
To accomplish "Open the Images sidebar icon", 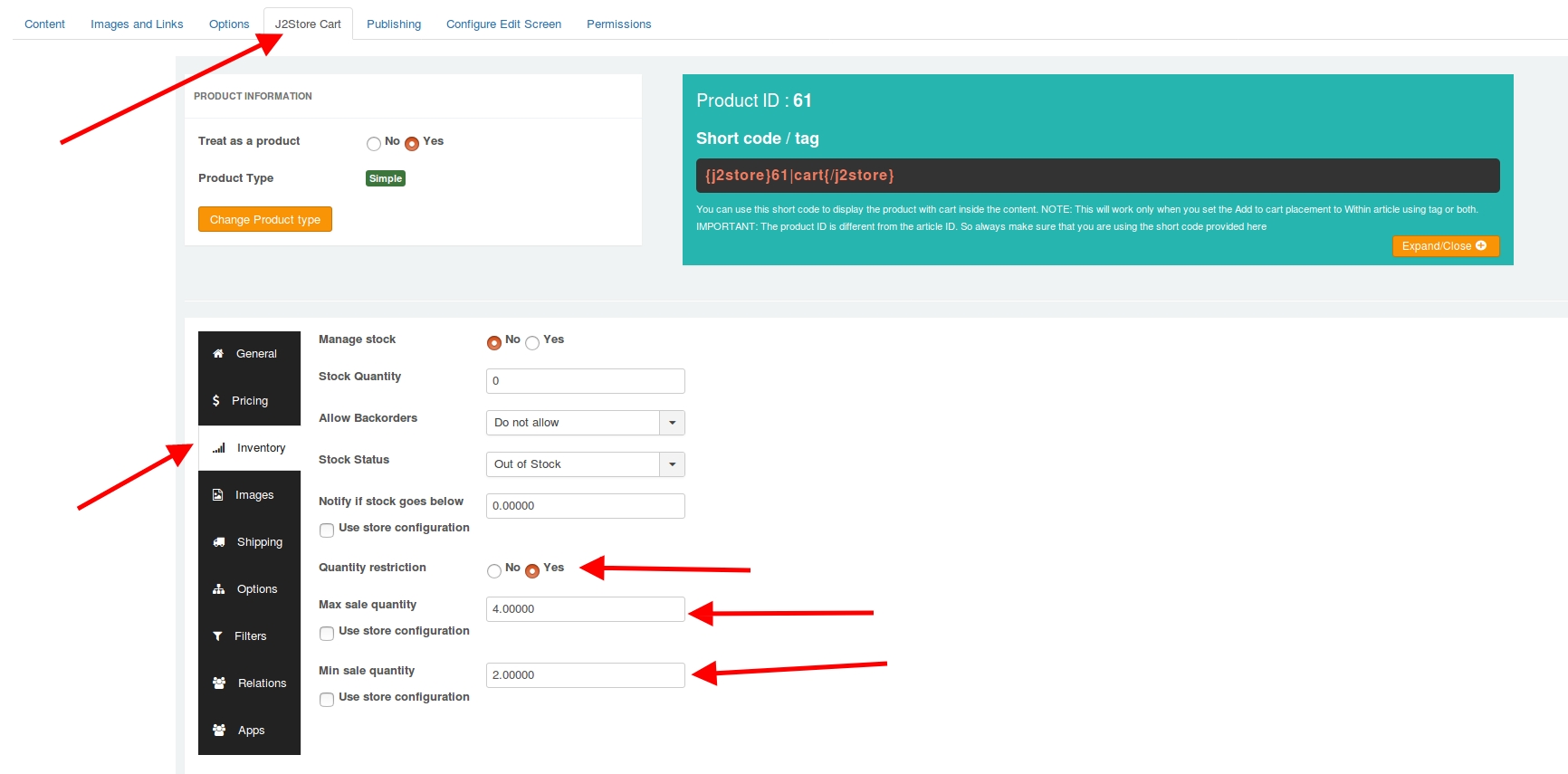I will 217,495.
